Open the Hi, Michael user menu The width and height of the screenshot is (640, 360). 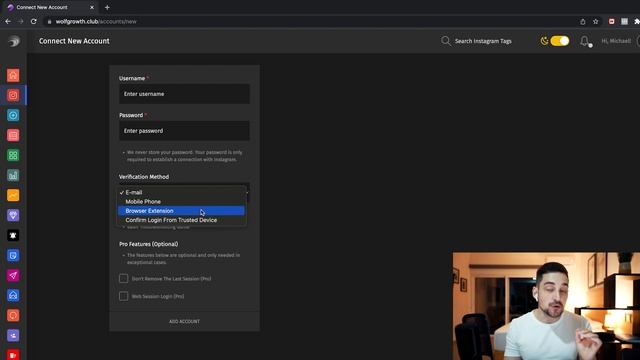[616, 41]
